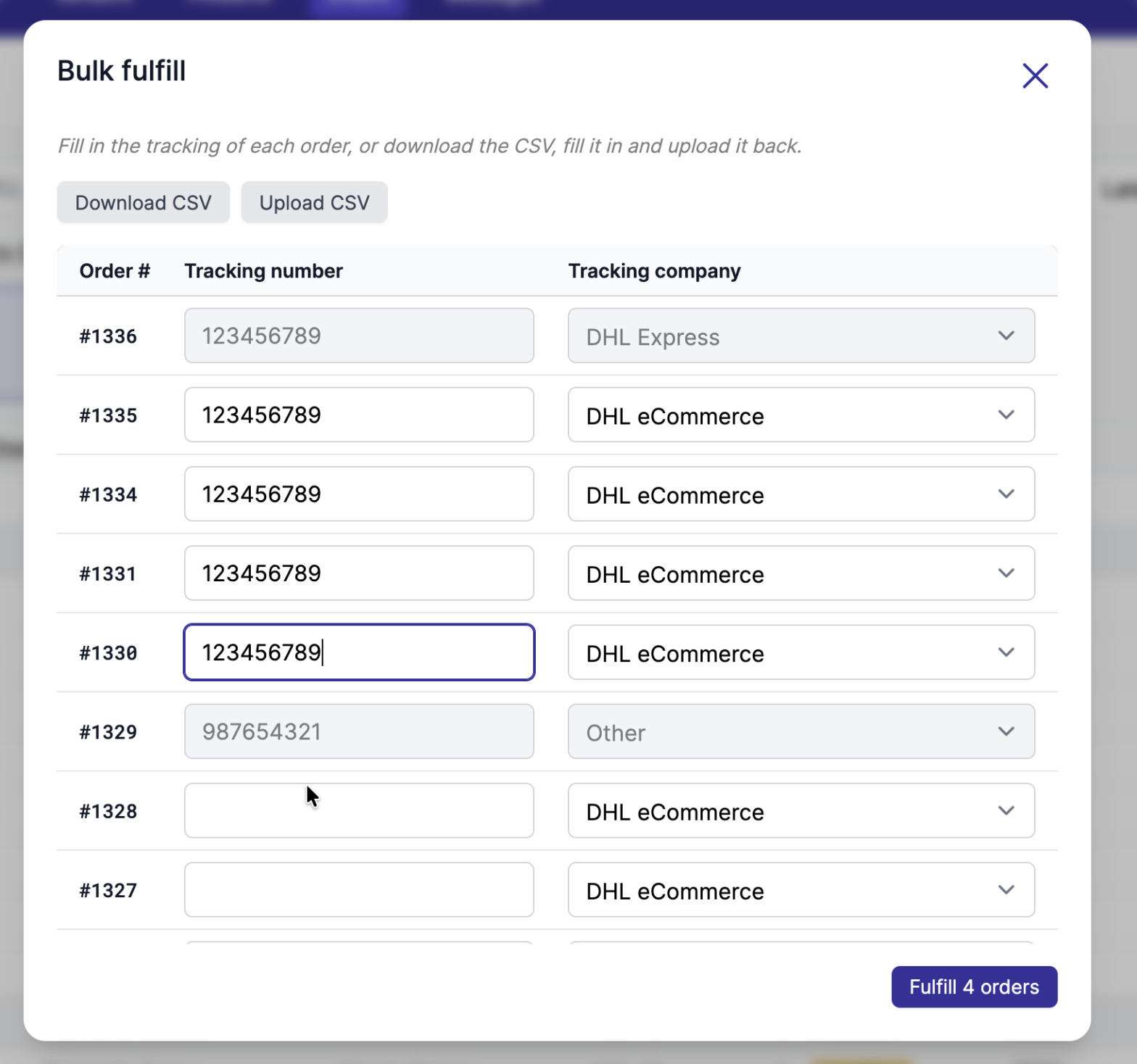Click tracking number field for order #1334
This screenshot has height=1064, width=1137.
[x=359, y=494]
